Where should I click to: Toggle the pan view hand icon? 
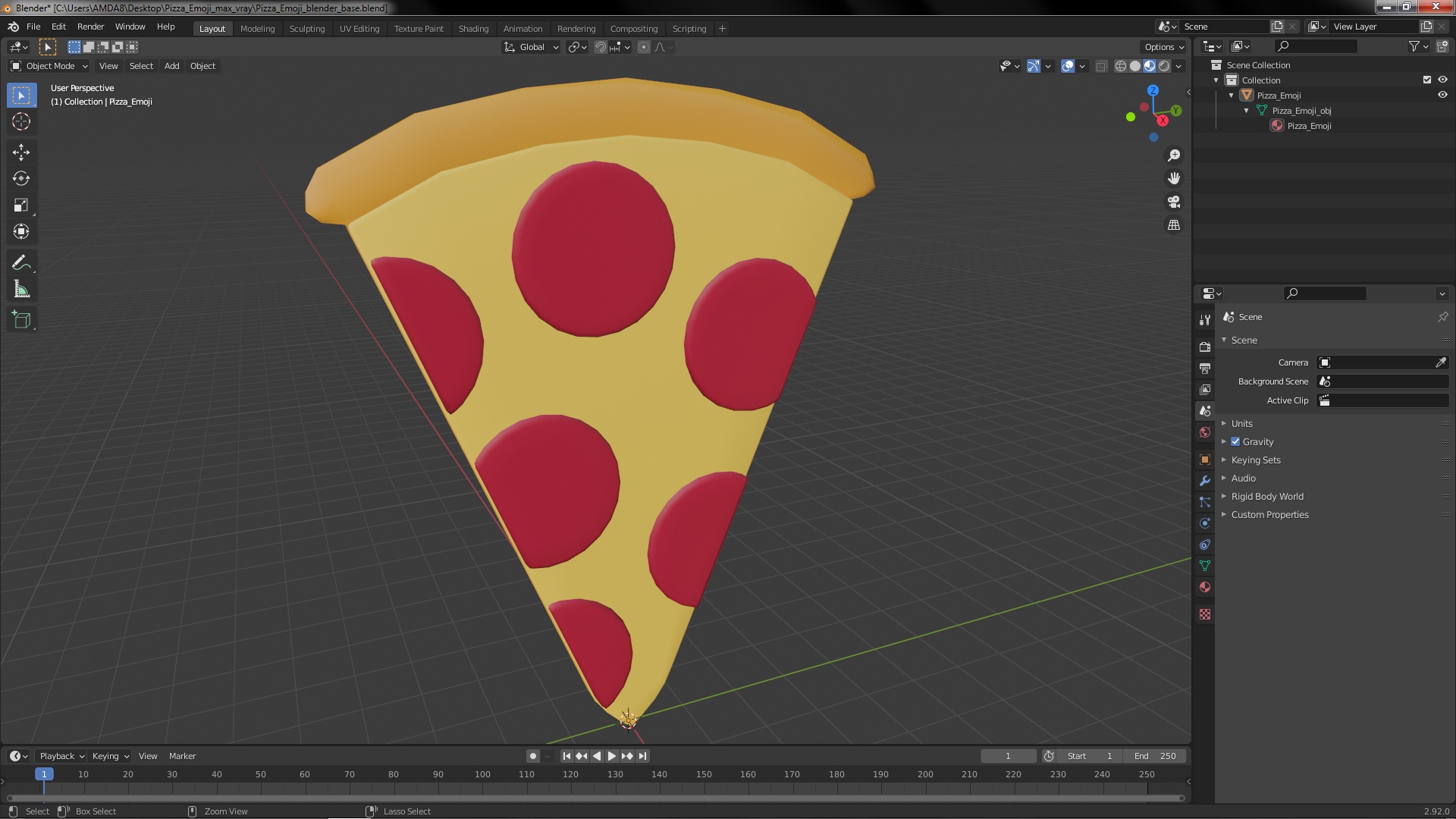pyautogui.click(x=1174, y=178)
